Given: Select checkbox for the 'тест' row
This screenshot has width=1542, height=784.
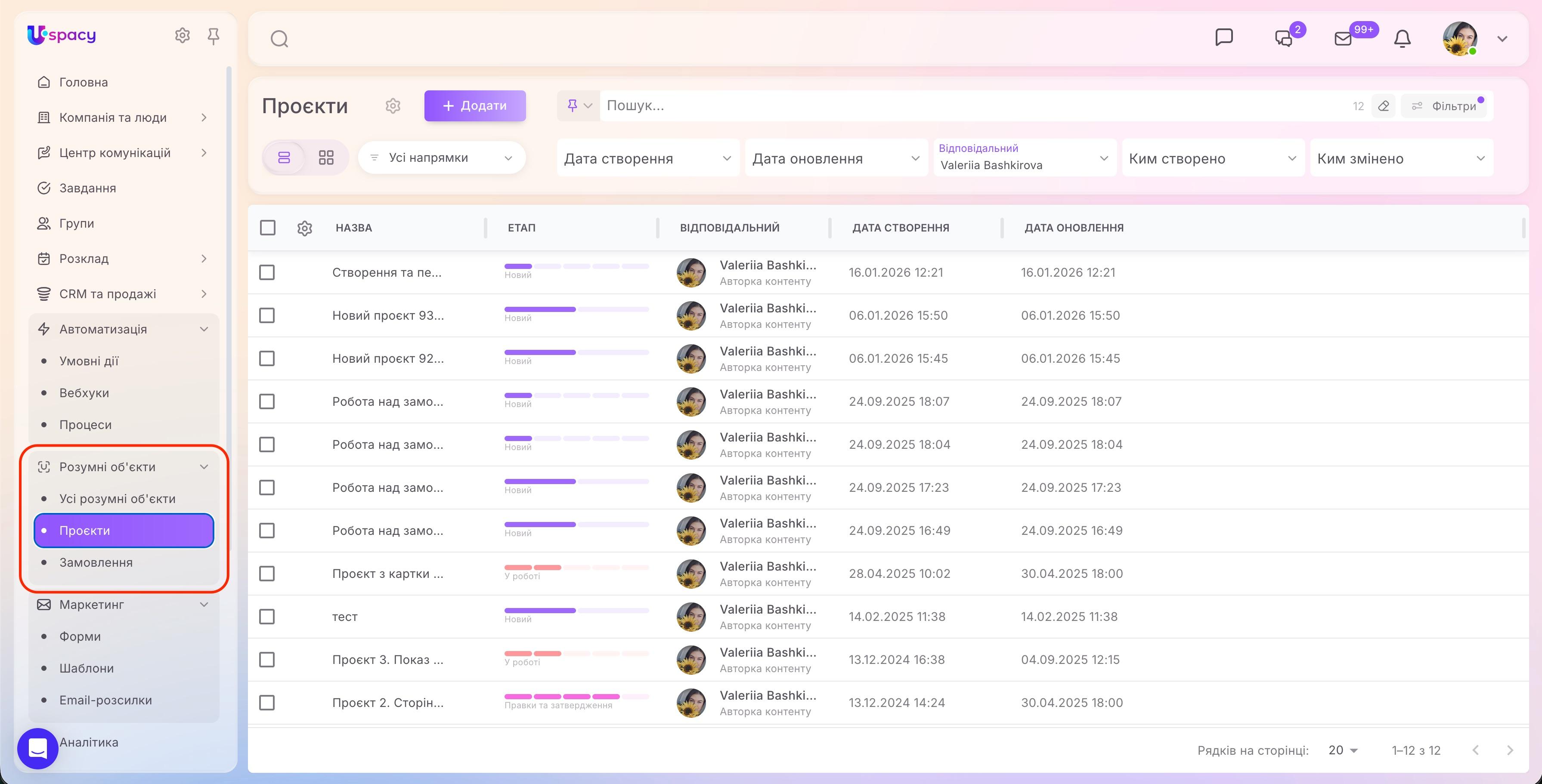Looking at the screenshot, I should tap(267, 617).
